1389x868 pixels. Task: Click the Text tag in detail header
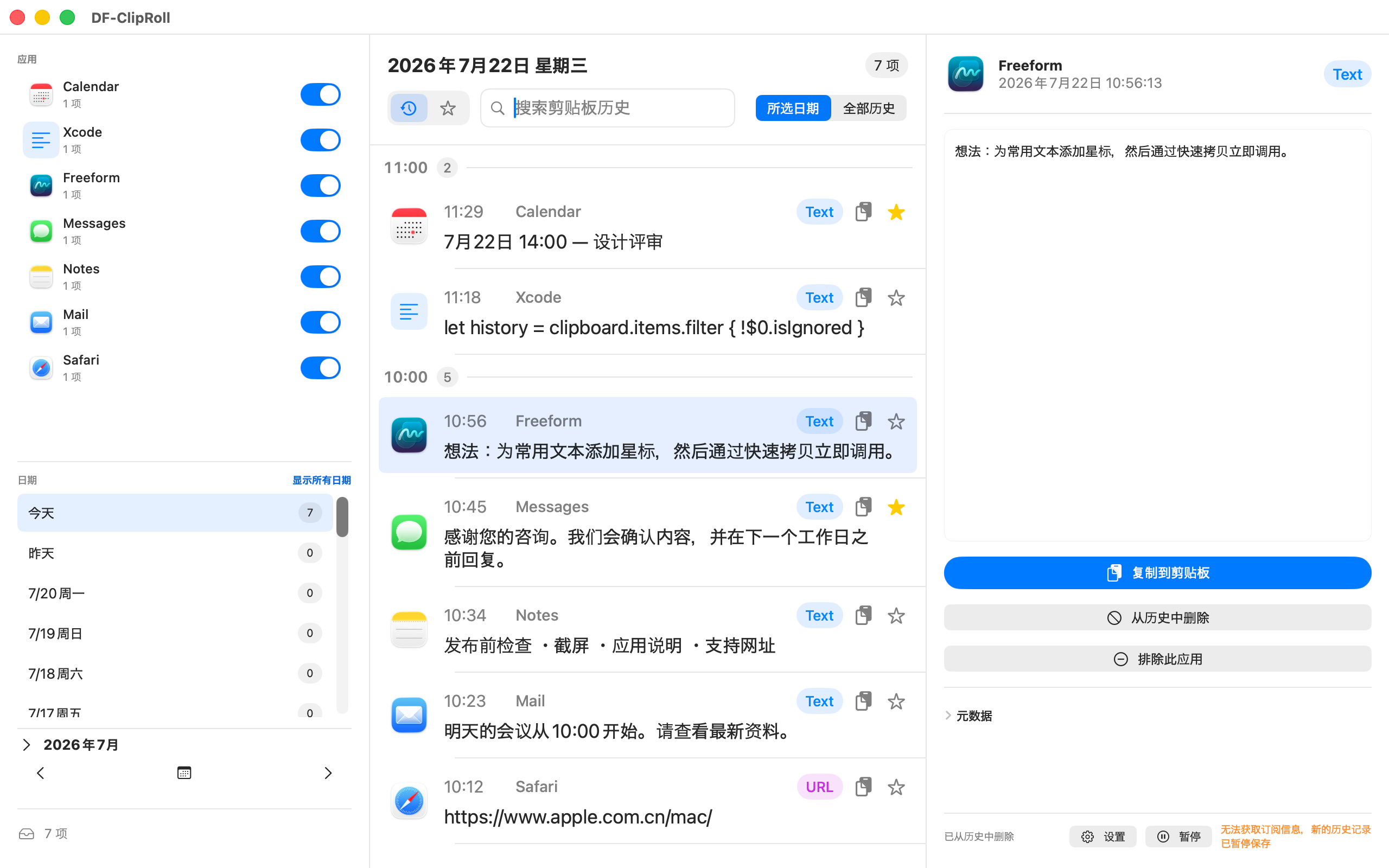1347,74
